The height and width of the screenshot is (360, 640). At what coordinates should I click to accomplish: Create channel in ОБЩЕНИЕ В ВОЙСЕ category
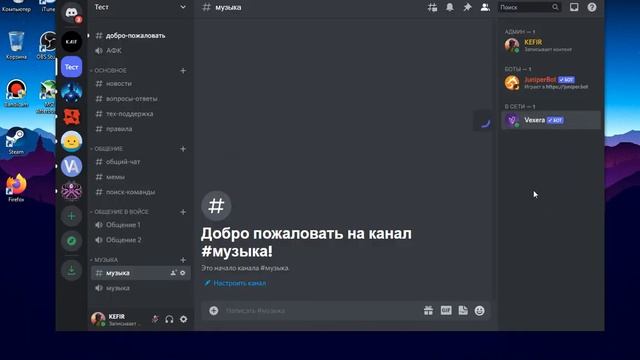click(183, 212)
